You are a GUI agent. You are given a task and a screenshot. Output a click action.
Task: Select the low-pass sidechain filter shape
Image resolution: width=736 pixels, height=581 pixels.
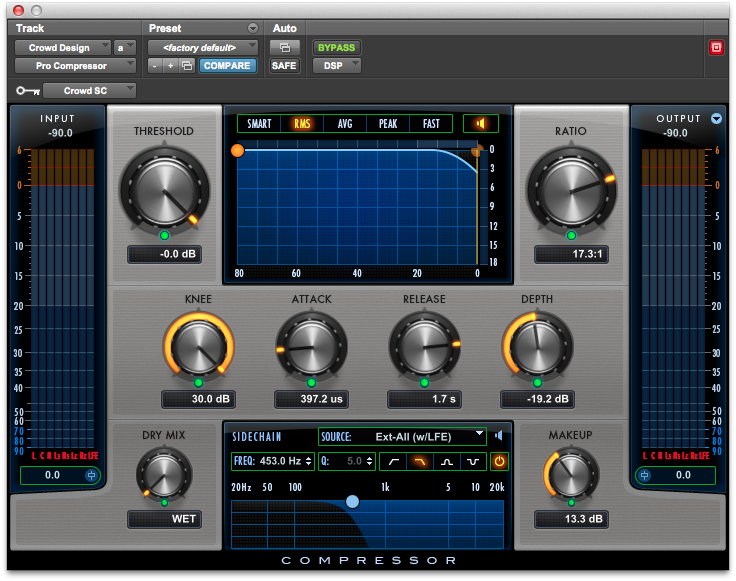422,462
